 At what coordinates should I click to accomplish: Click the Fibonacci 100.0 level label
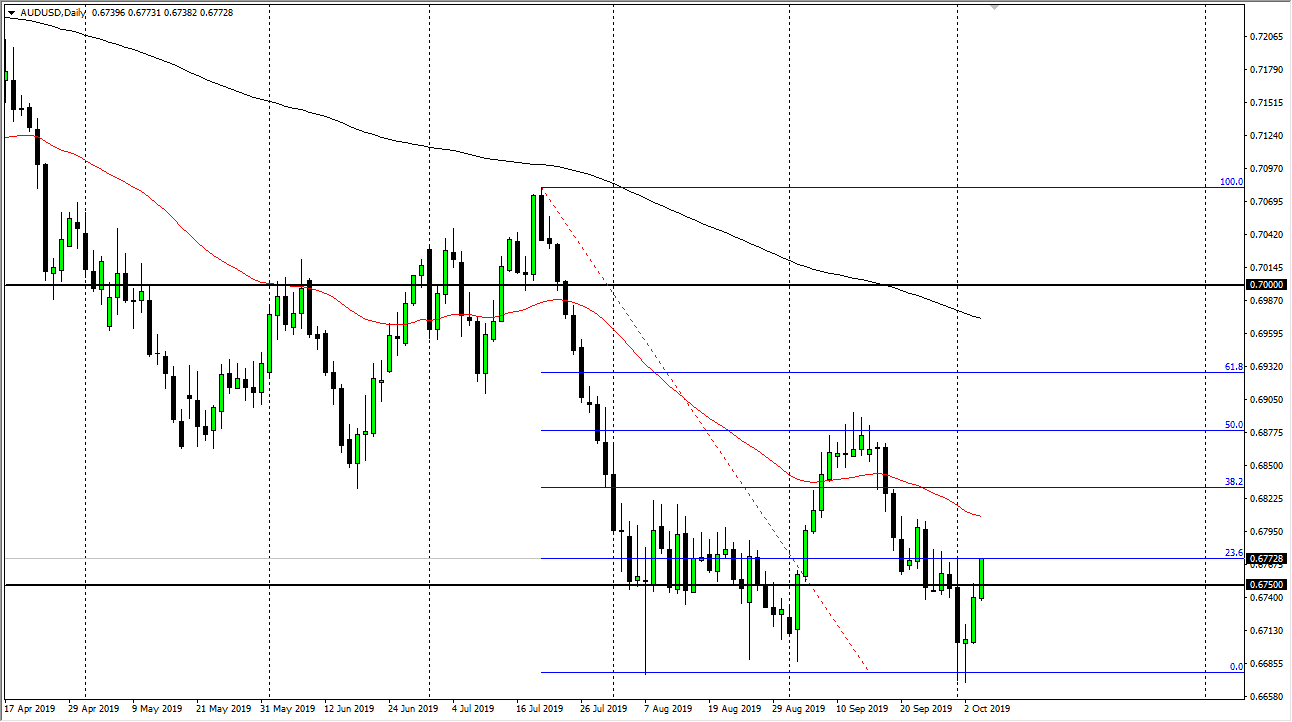point(1231,182)
